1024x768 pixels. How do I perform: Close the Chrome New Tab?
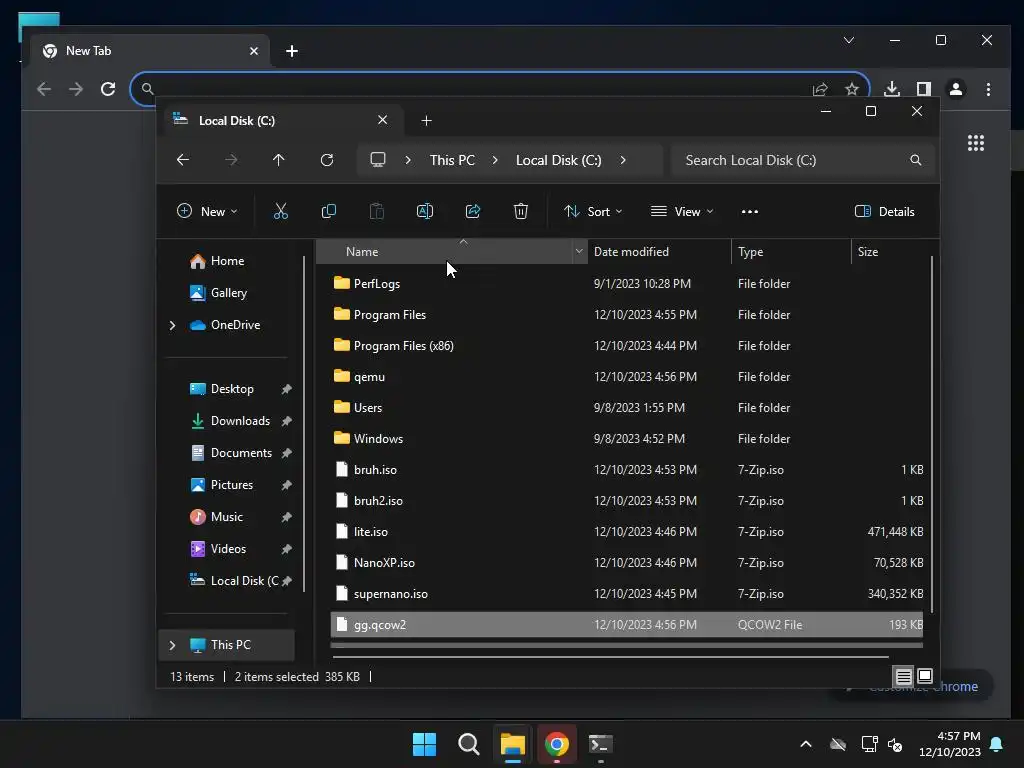tap(254, 51)
